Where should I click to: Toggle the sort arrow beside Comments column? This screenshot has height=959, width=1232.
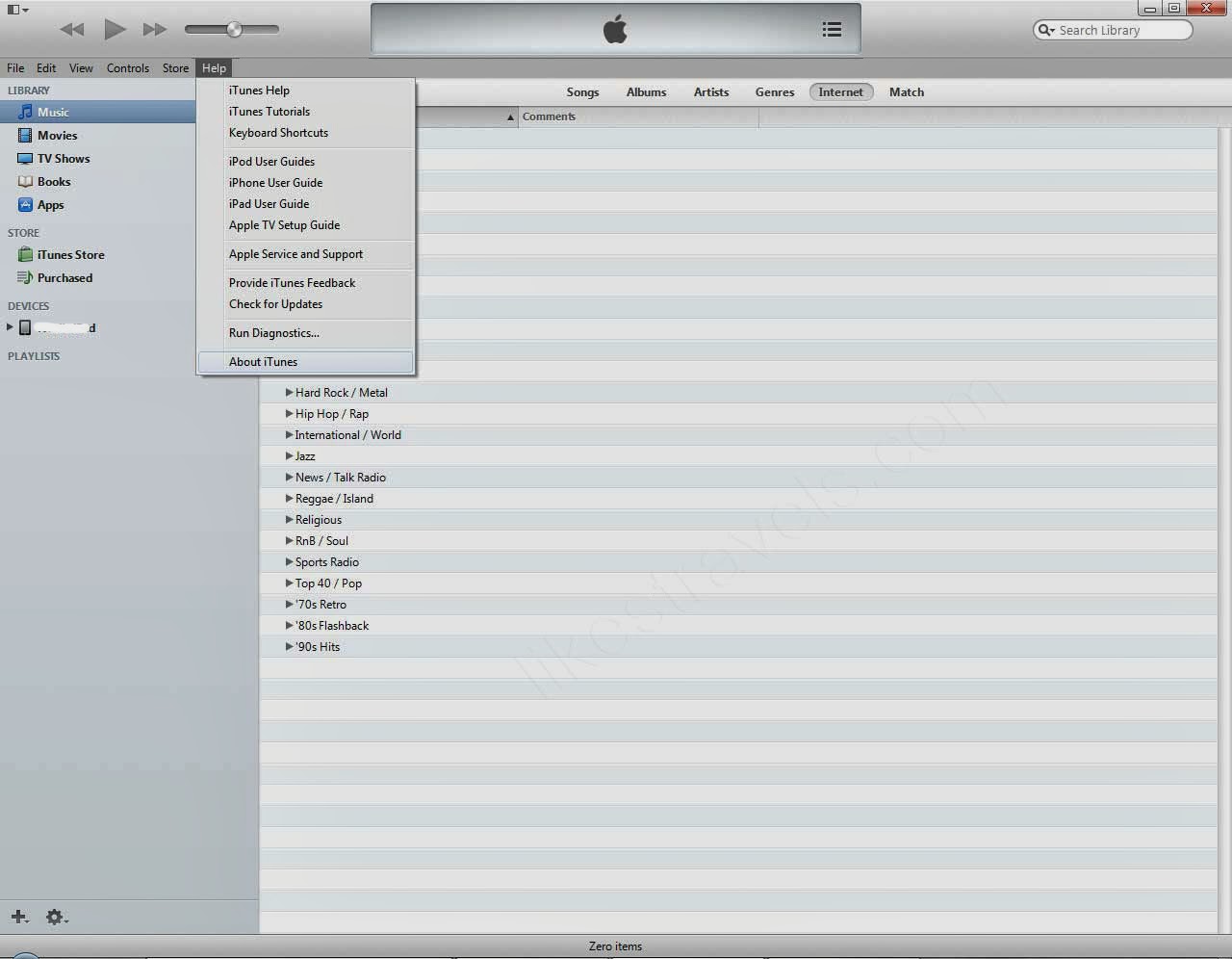coord(510,117)
